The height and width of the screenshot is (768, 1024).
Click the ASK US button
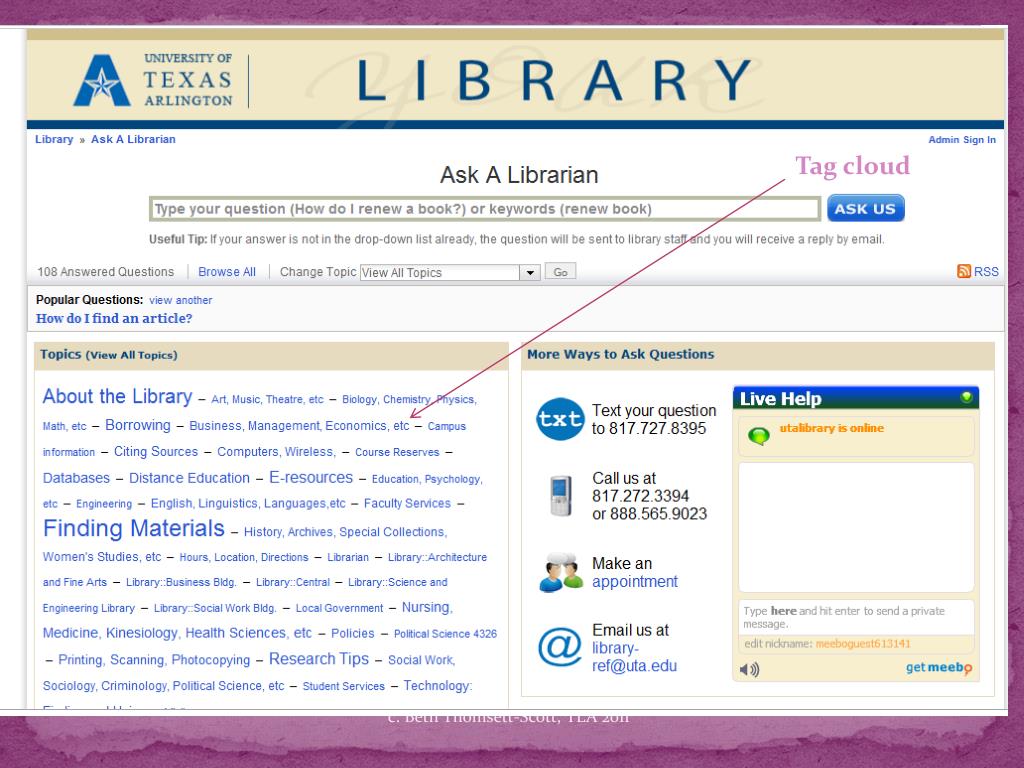point(865,208)
